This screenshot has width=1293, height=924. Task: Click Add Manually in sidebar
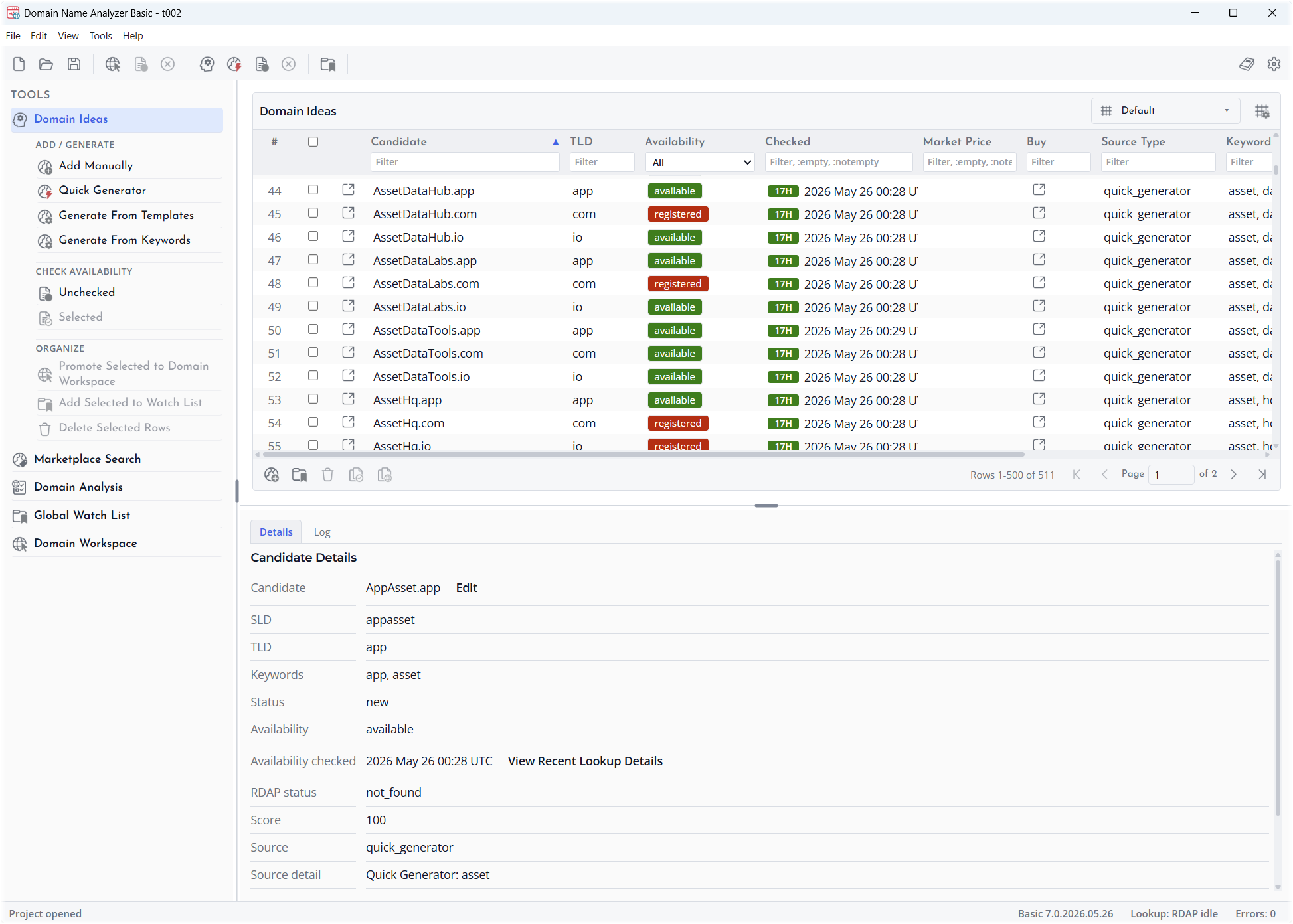coord(129,166)
